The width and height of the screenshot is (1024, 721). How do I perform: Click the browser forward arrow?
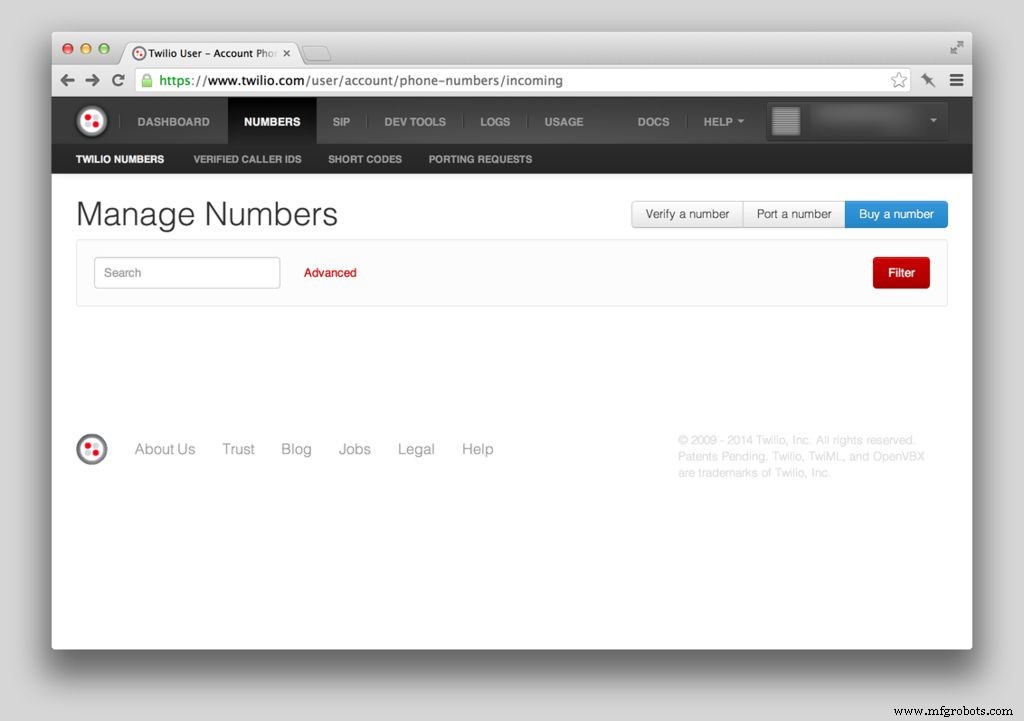click(x=92, y=80)
